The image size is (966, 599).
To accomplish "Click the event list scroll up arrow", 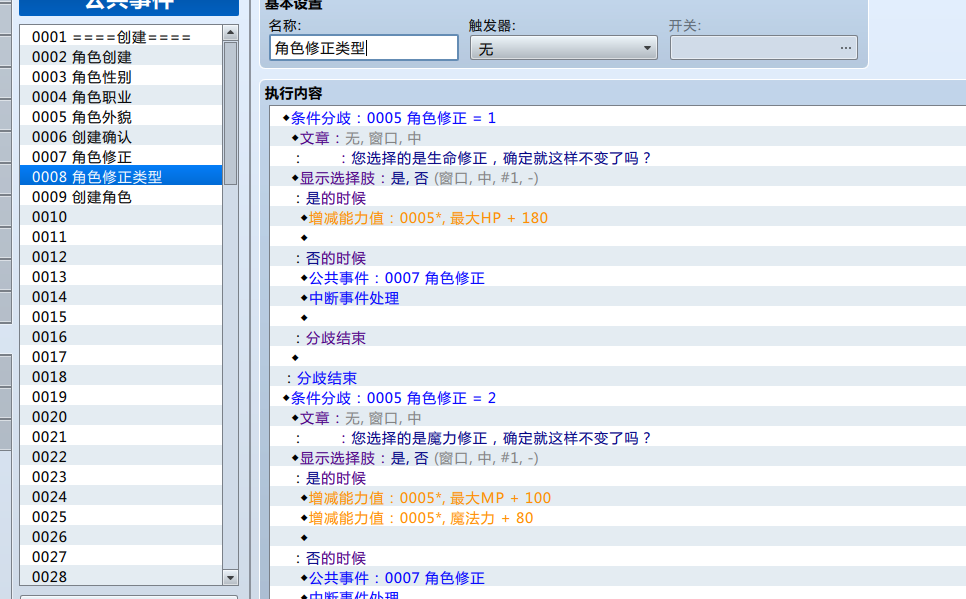I will pos(230,33).
